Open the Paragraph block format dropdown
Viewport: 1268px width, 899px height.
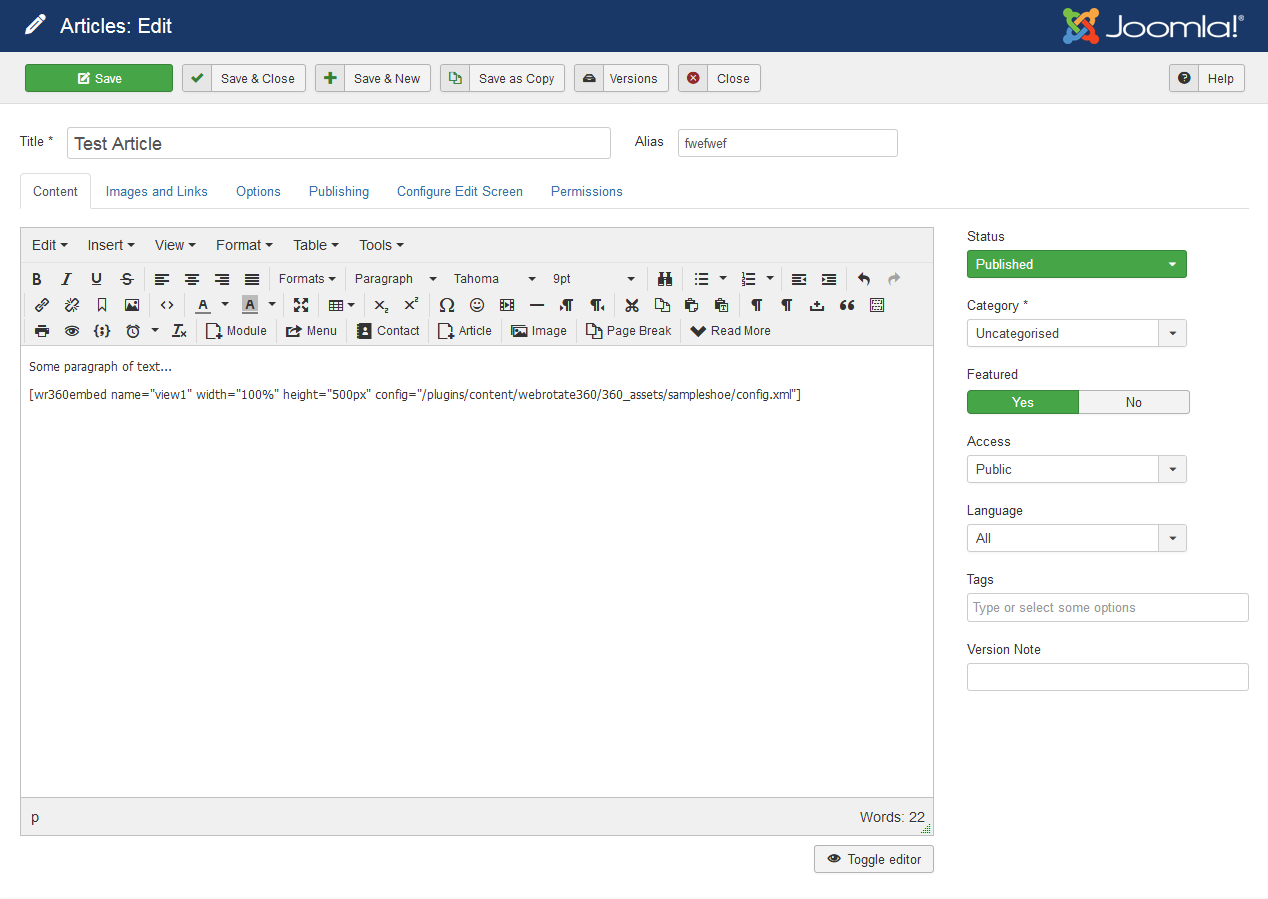pyautogui.click(x=396, y=279)
